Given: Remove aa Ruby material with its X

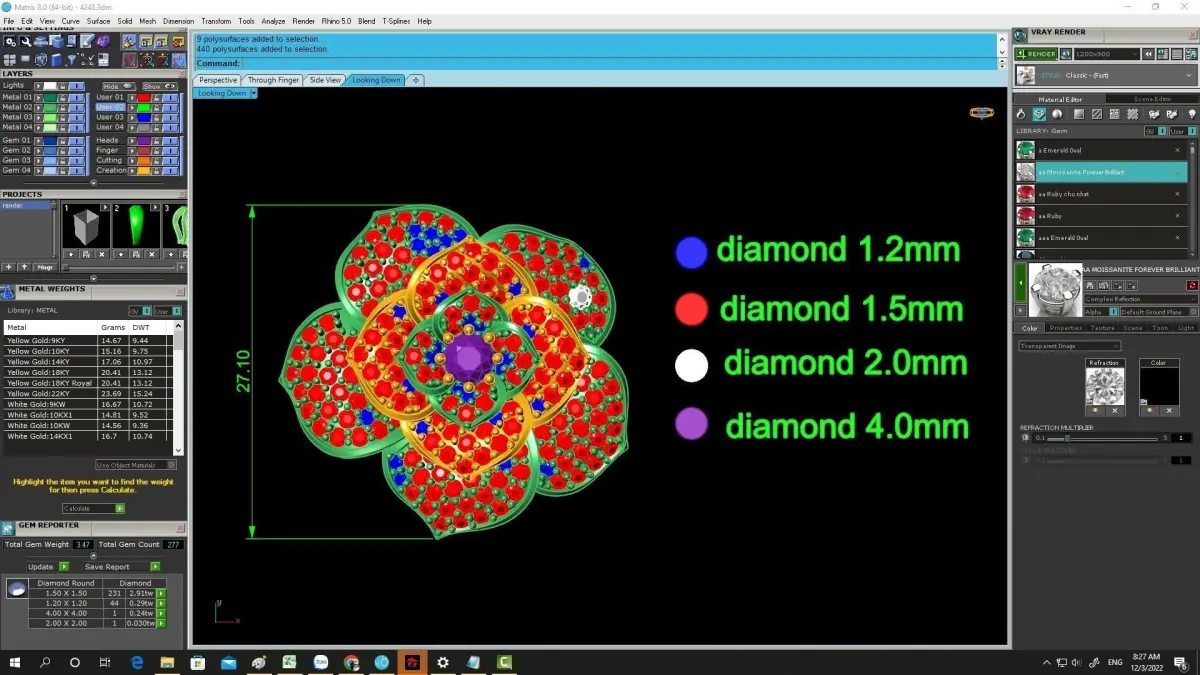Looking at the screenshot, I should pyautogui.click(x=1177, y=216).
